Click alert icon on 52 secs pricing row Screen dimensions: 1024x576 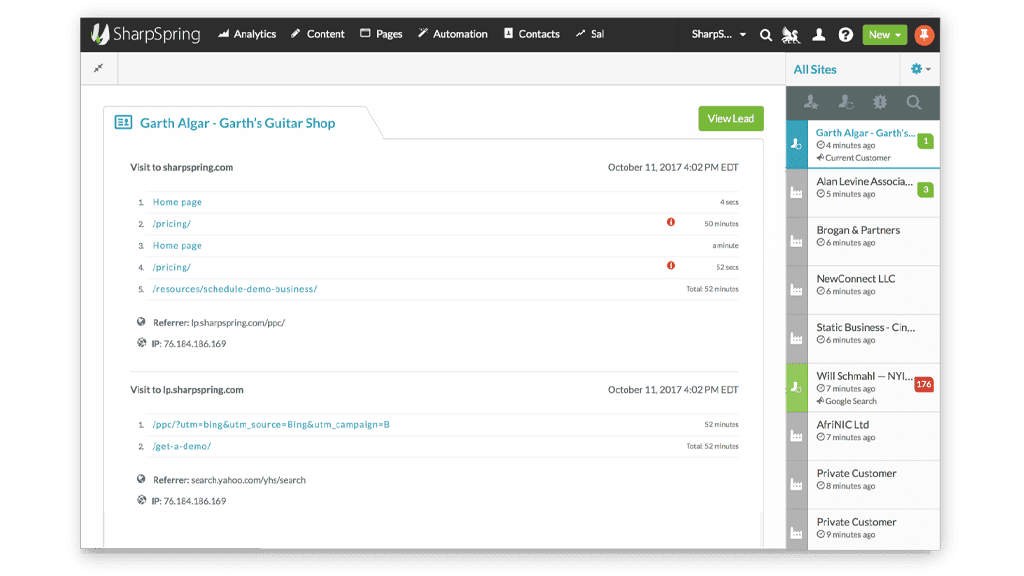(x=671, y=265)
